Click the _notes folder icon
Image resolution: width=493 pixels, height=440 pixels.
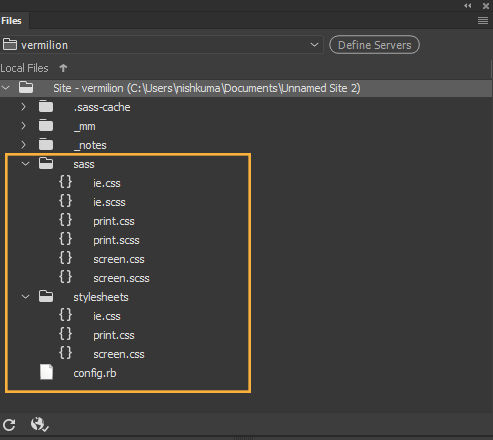click(x=46, y=145)
